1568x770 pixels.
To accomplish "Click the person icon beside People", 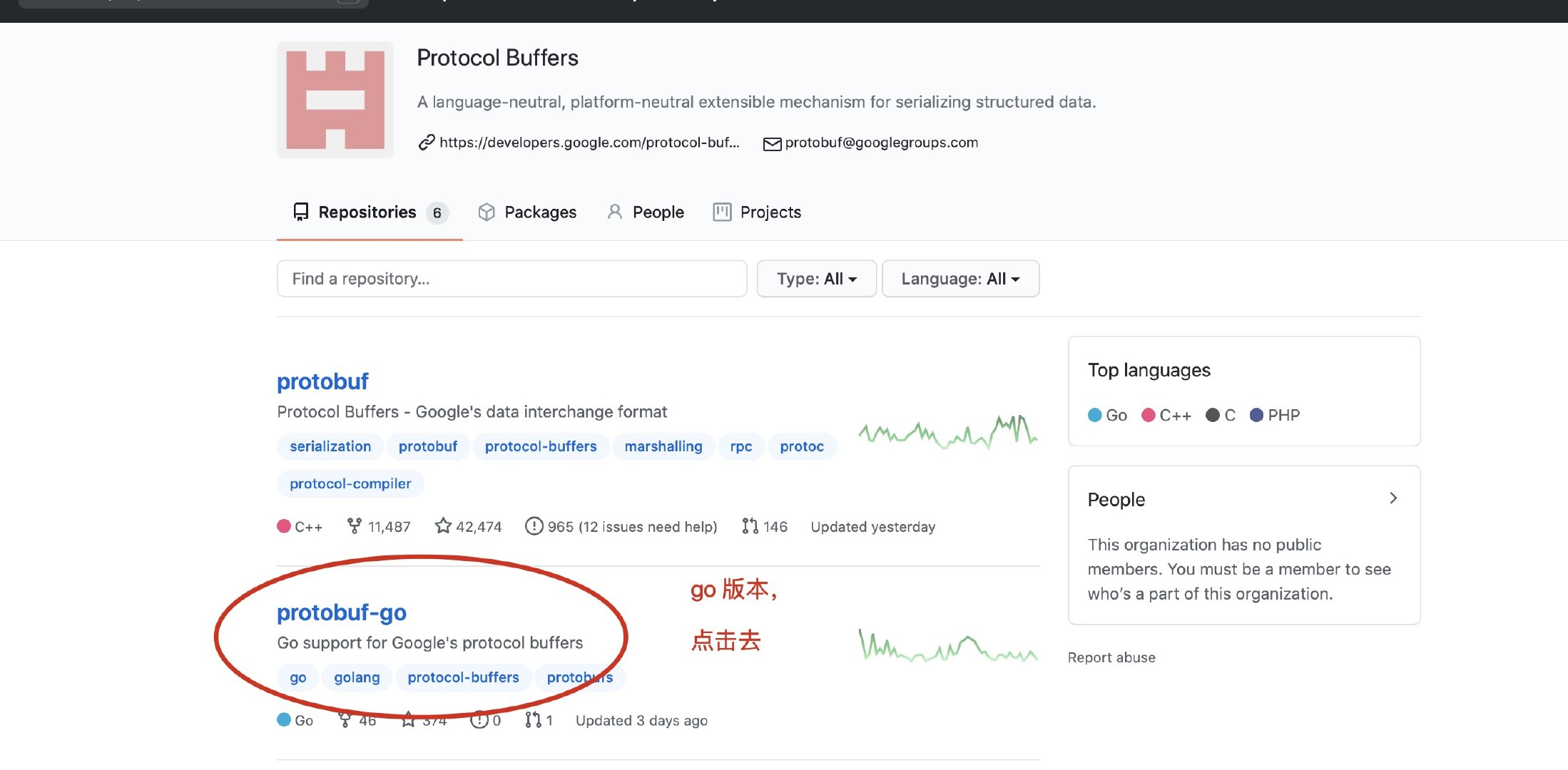I will click(614, 212).
